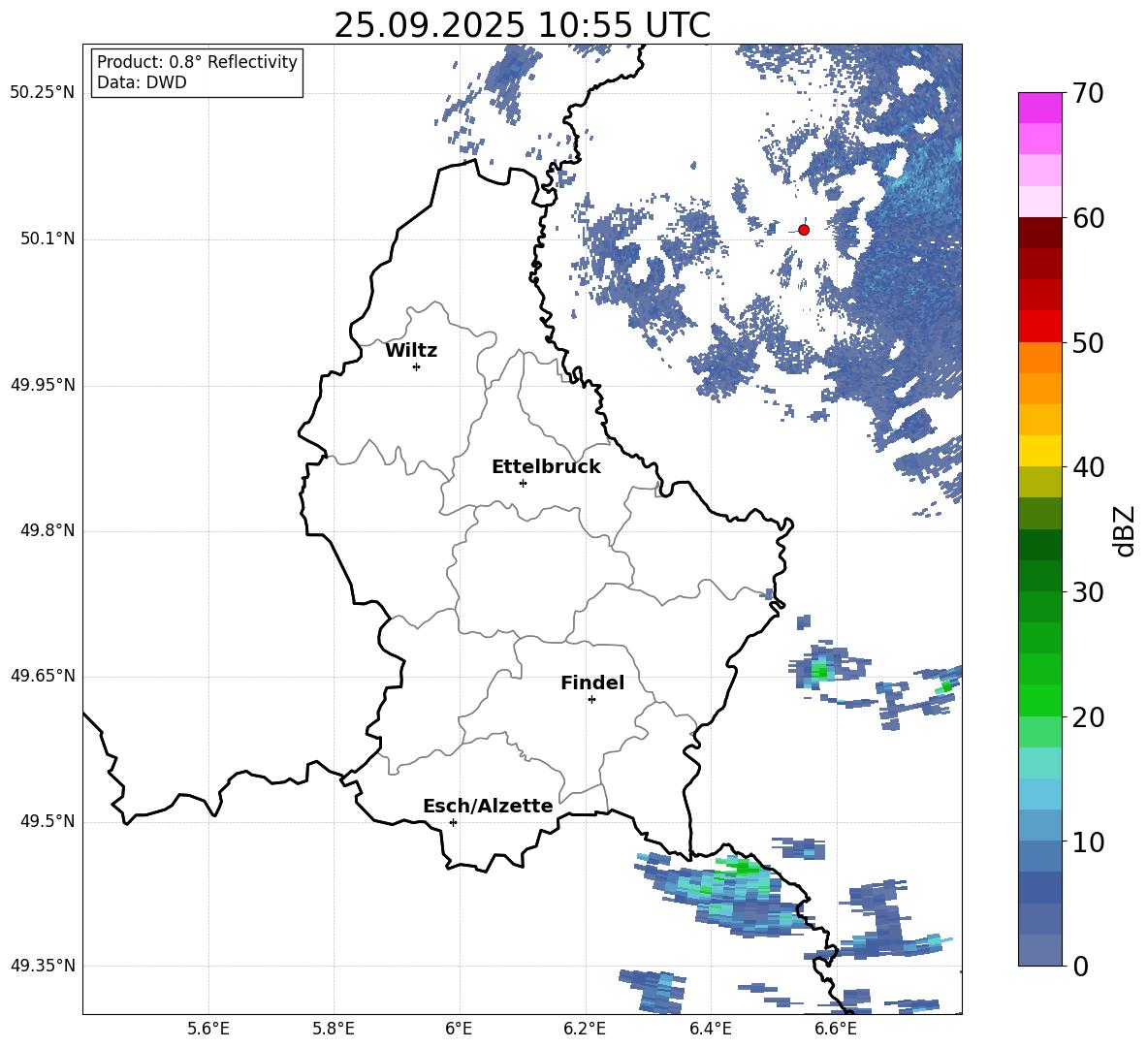The height and width of the screenshot is (1048, 1148).
Task: Click the colorbar tick label 20
Action: (x=1088, y=716)
